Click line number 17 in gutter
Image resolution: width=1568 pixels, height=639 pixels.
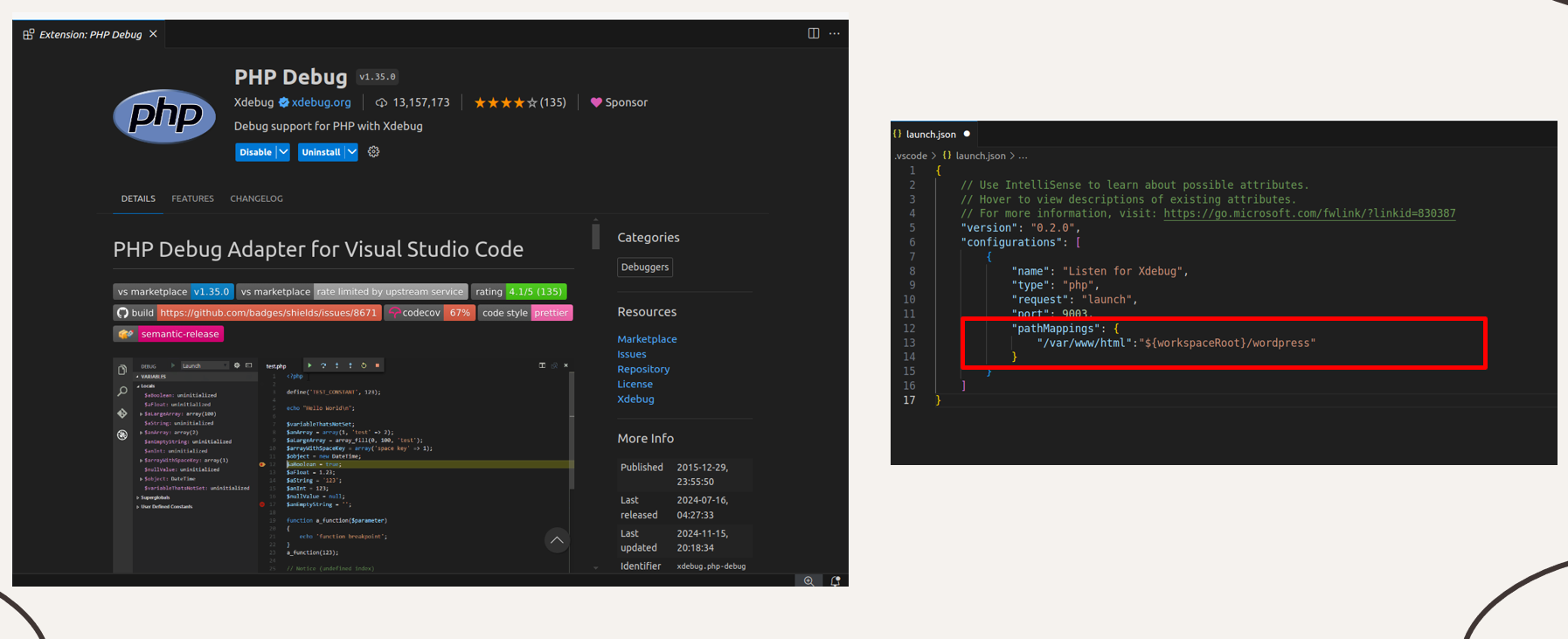pos(909,399)
